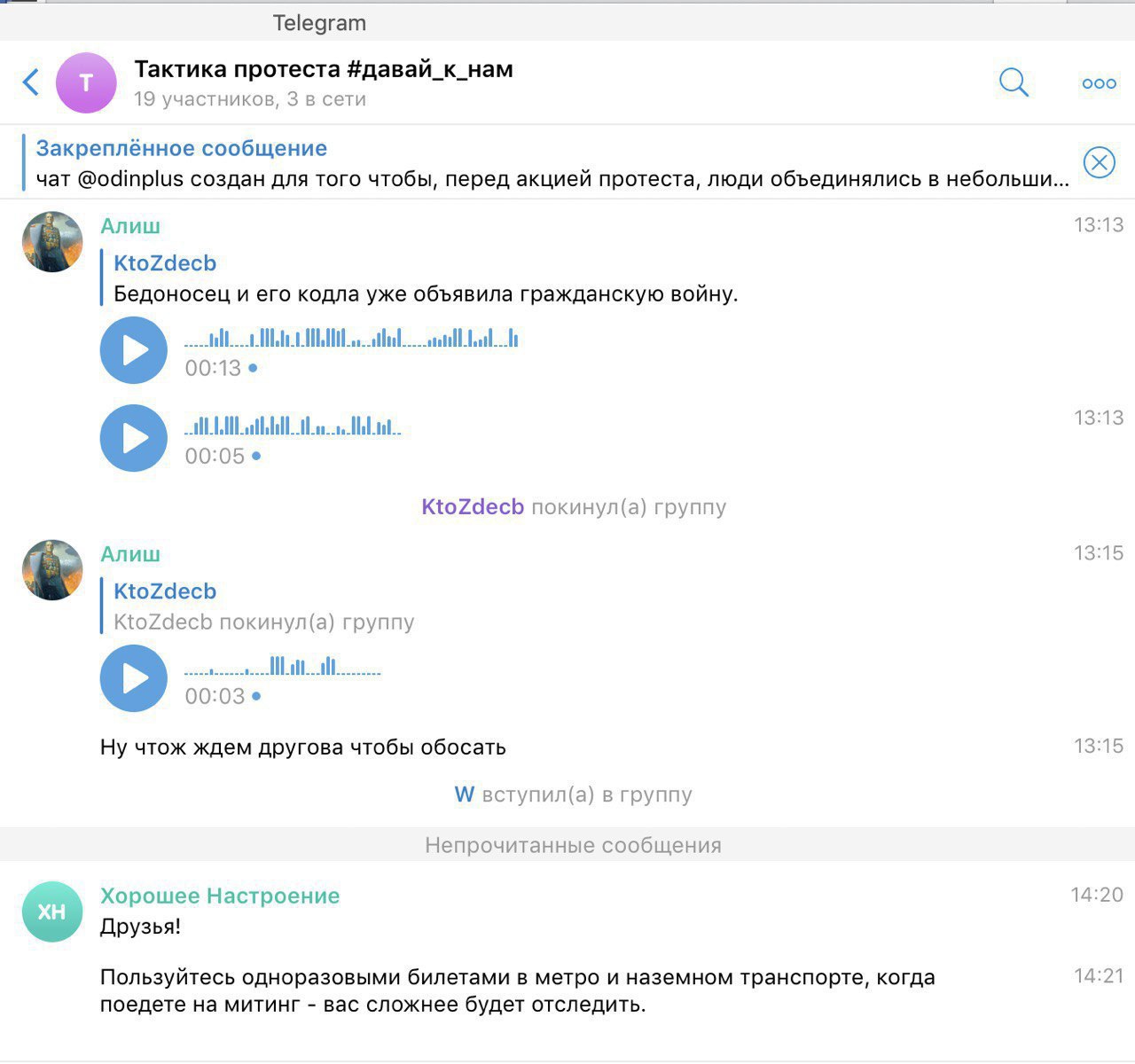Viewport: 1135px width, 1064px height.
Task: Go back using the blue back arrow
Action: coord(31,82)
